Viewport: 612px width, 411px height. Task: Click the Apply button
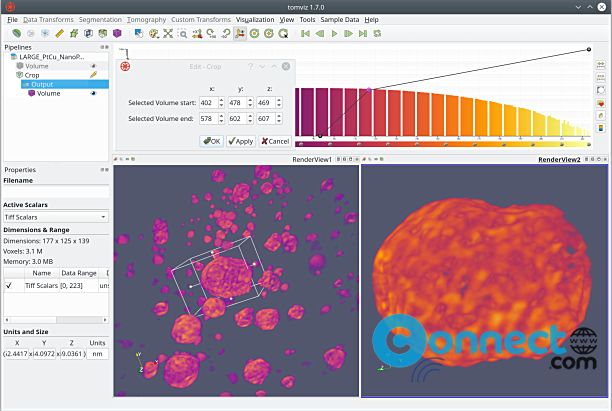point(240,141)
